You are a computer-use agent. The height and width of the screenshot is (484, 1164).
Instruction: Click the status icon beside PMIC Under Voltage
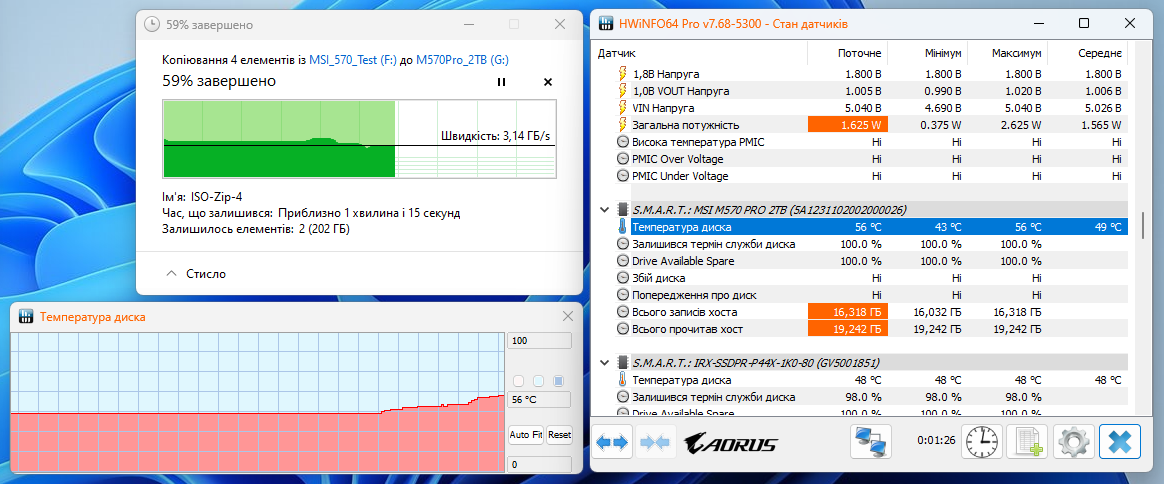point(622,176)
